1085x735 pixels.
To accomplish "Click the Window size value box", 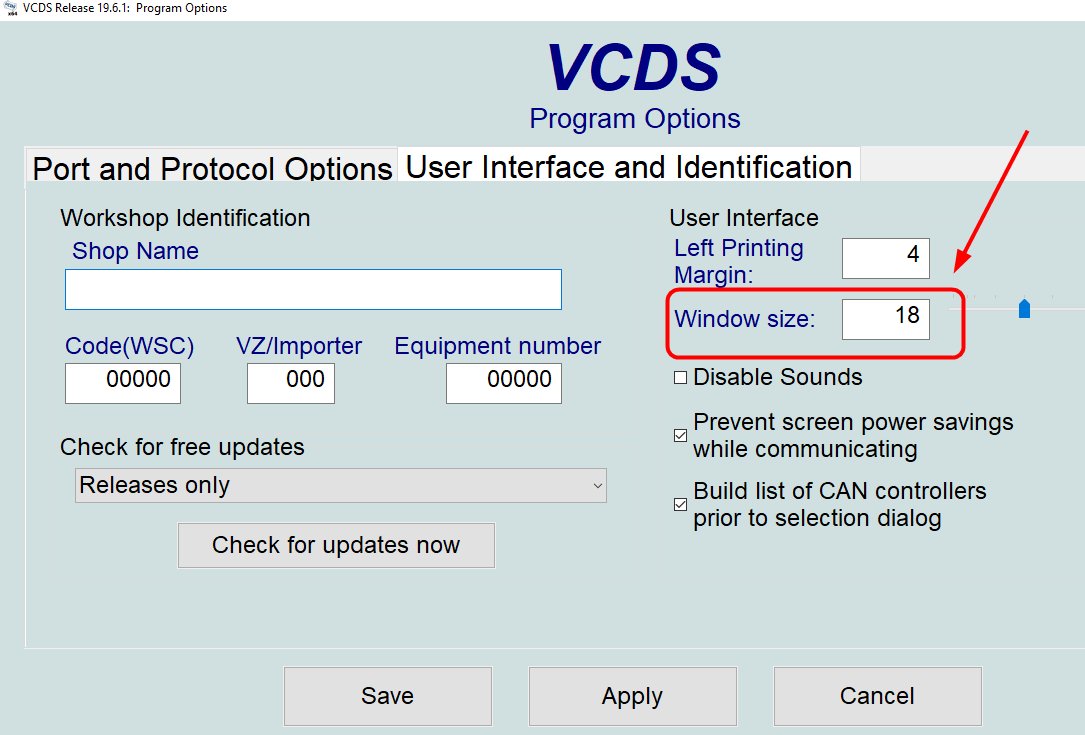I will click(x=886, y=319).
